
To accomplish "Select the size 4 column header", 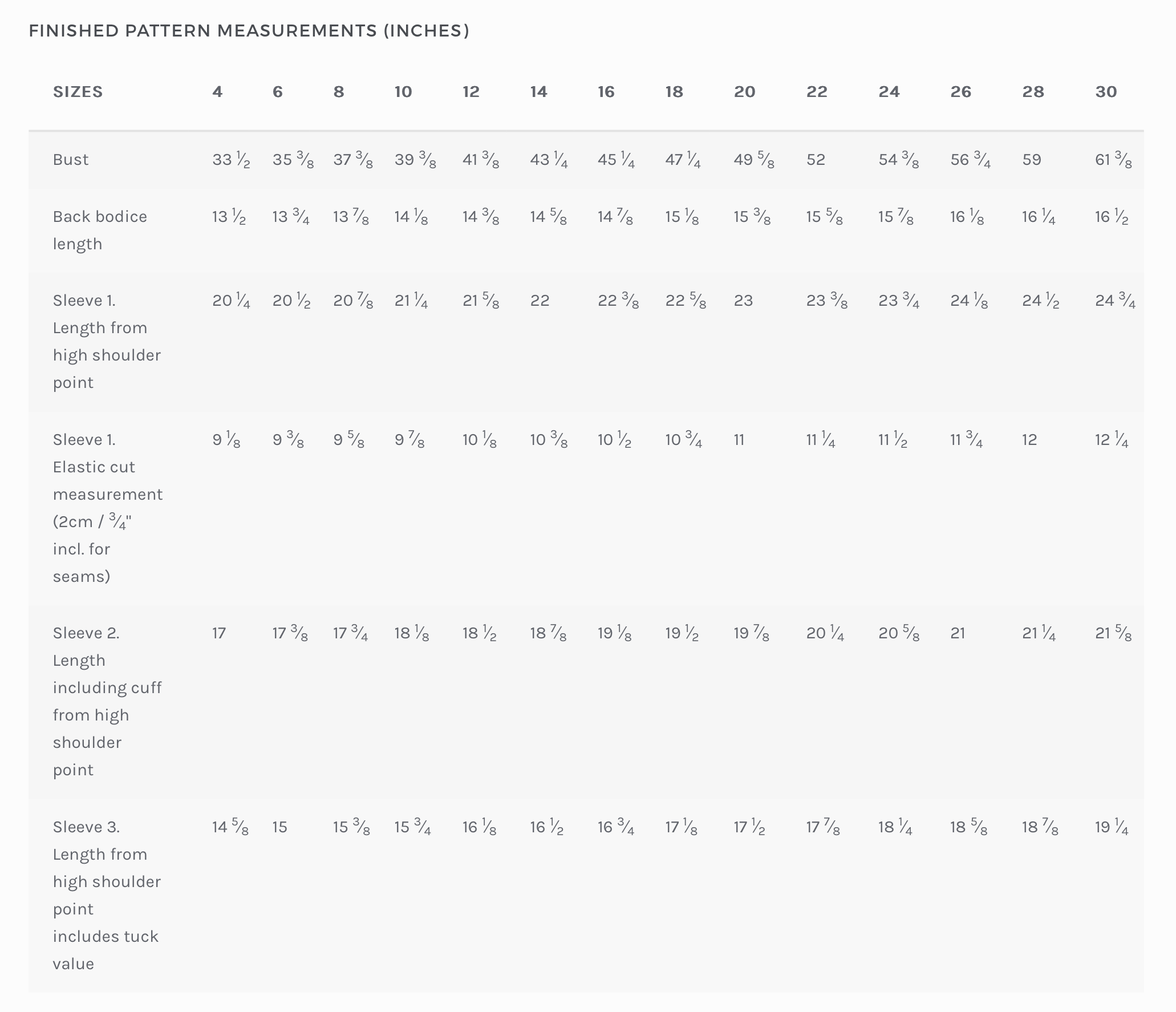I will pyautogui.click(x=217, y=92).
